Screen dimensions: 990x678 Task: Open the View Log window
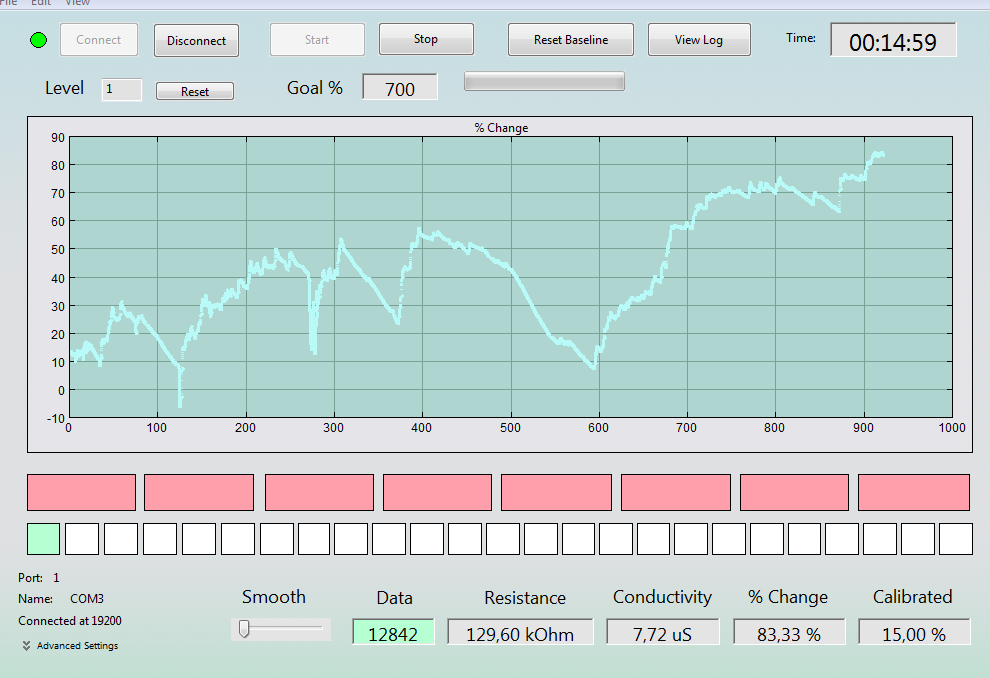coord(699,40)
